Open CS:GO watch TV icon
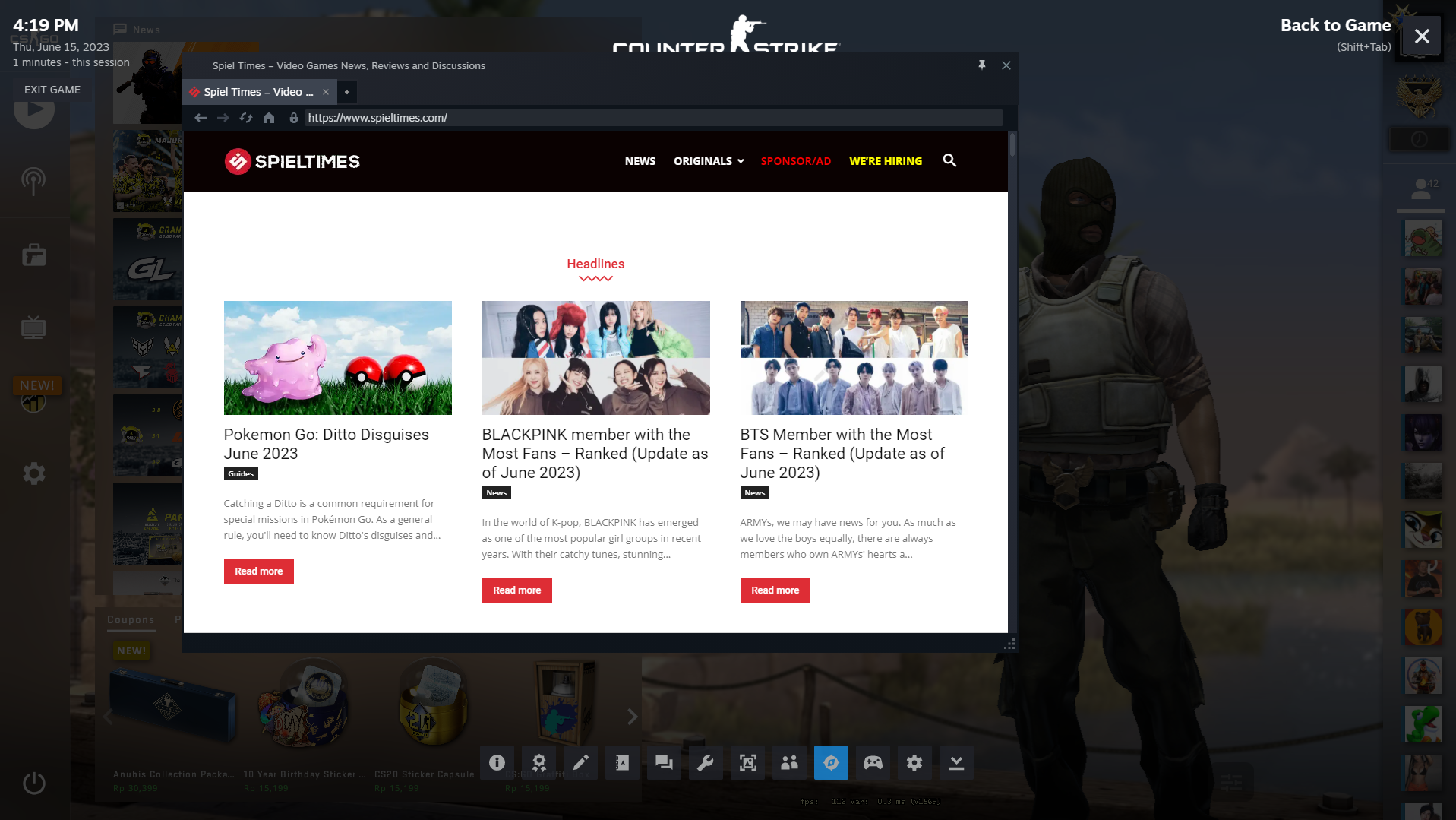Image resolution: width=1456 pixels, height=820 pixels. click(33, 328)
